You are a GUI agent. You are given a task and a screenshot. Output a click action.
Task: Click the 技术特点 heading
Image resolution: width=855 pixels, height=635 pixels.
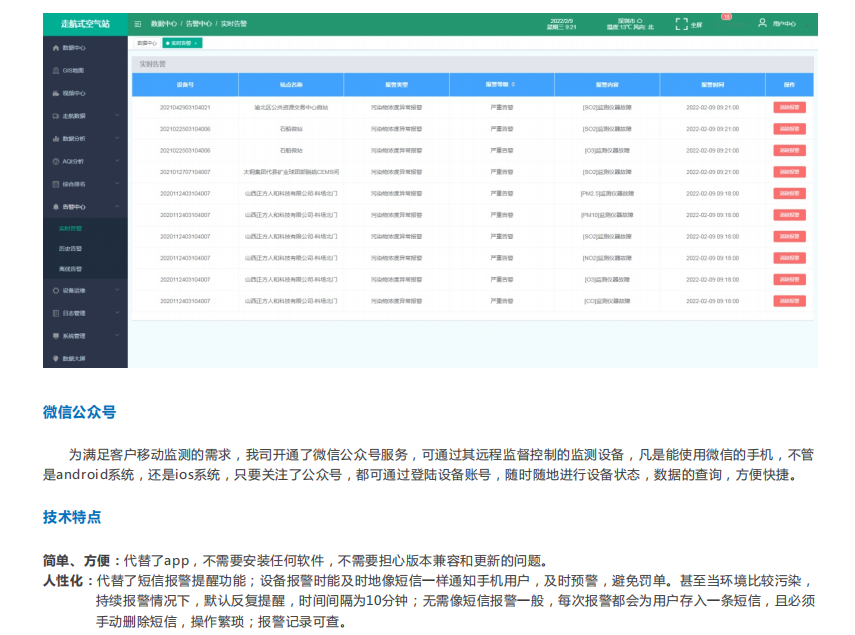(x=72, y=517)
